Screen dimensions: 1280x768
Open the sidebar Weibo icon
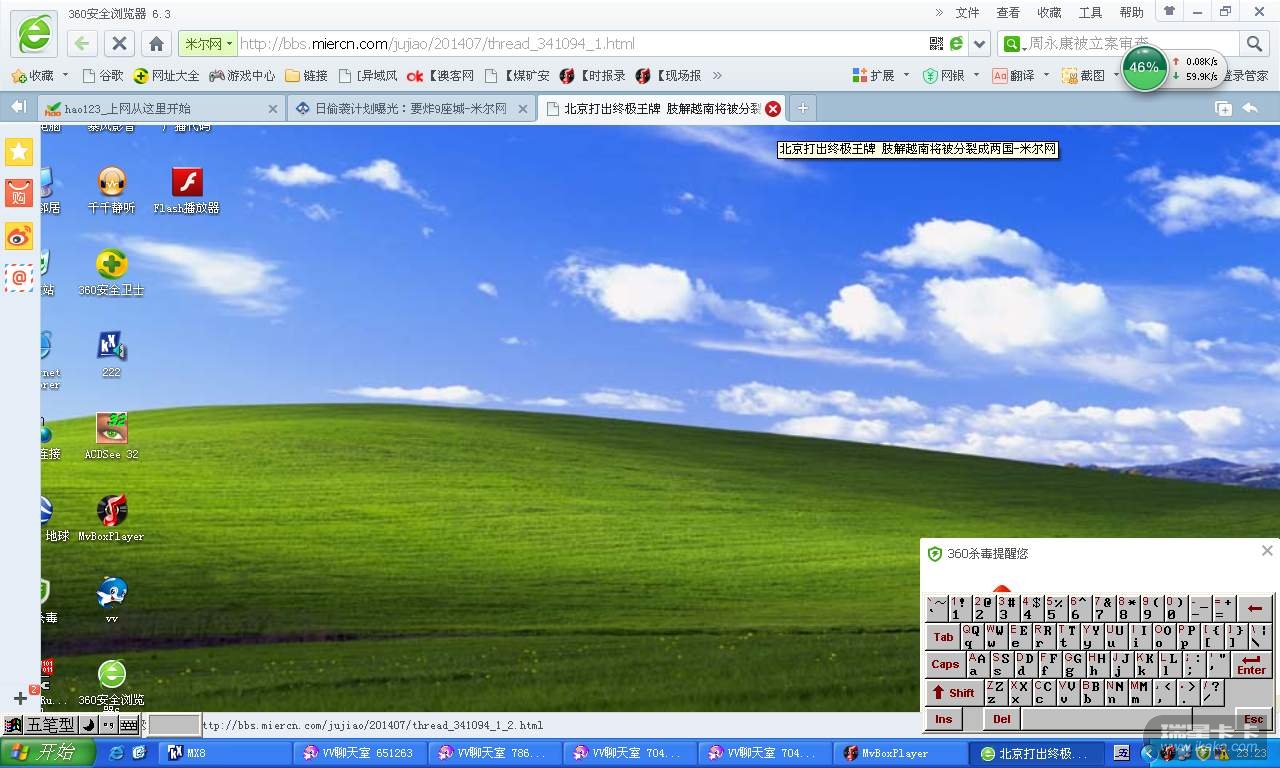[19, 236]
